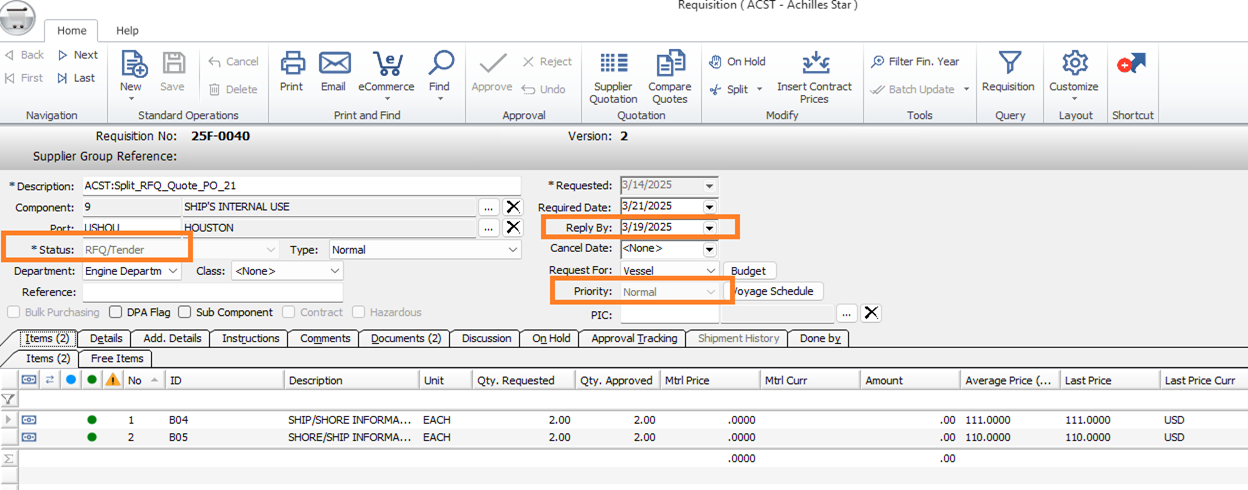Open the Documents (2) tab
Image resolution: width=1248 pixels, height=490 pixels.
406,339
